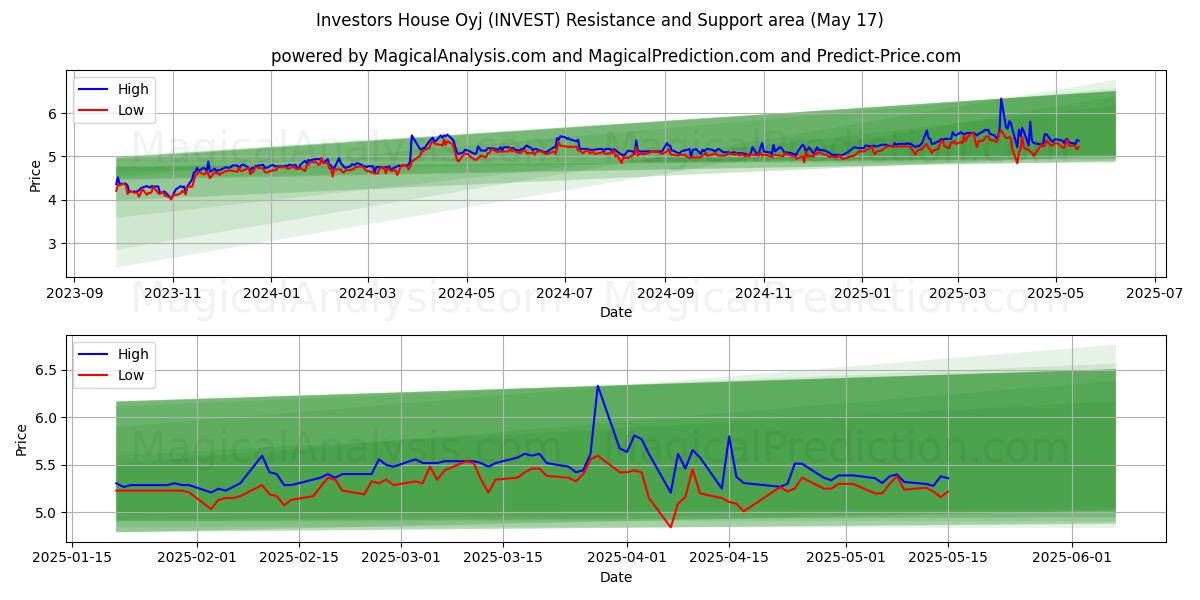Click the '2025-06-01' date label on bottom chart

pos(1072,559)
